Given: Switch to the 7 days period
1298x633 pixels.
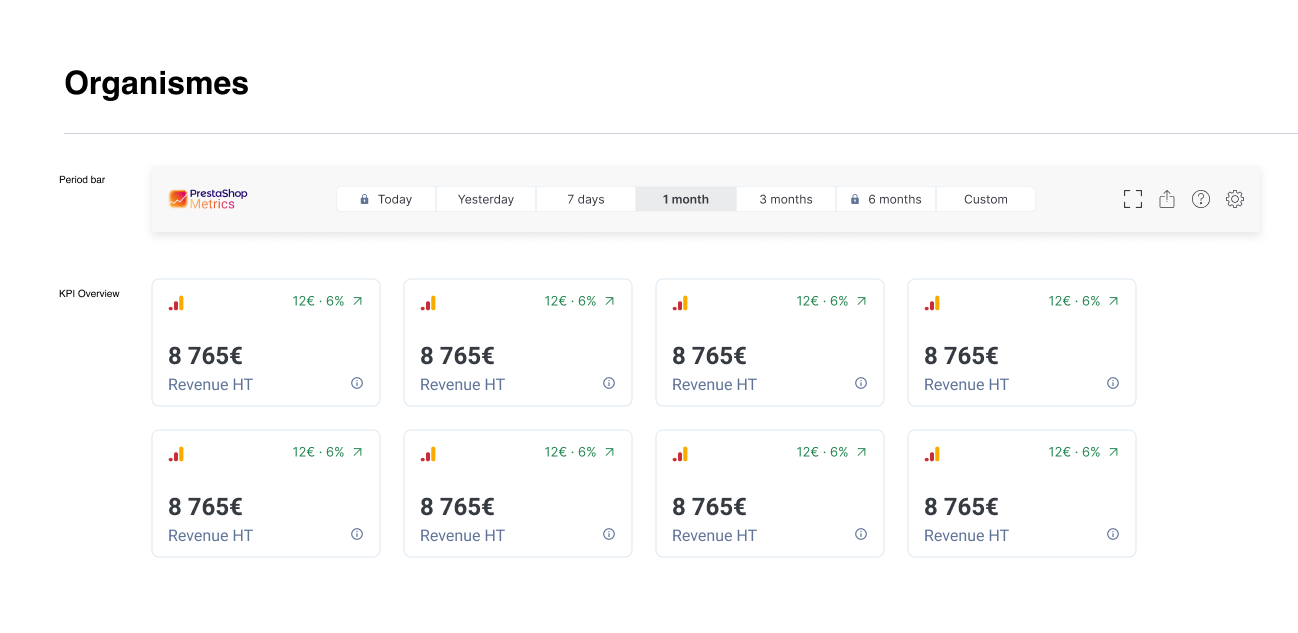Looking at the screenshot, I should 586,199.
